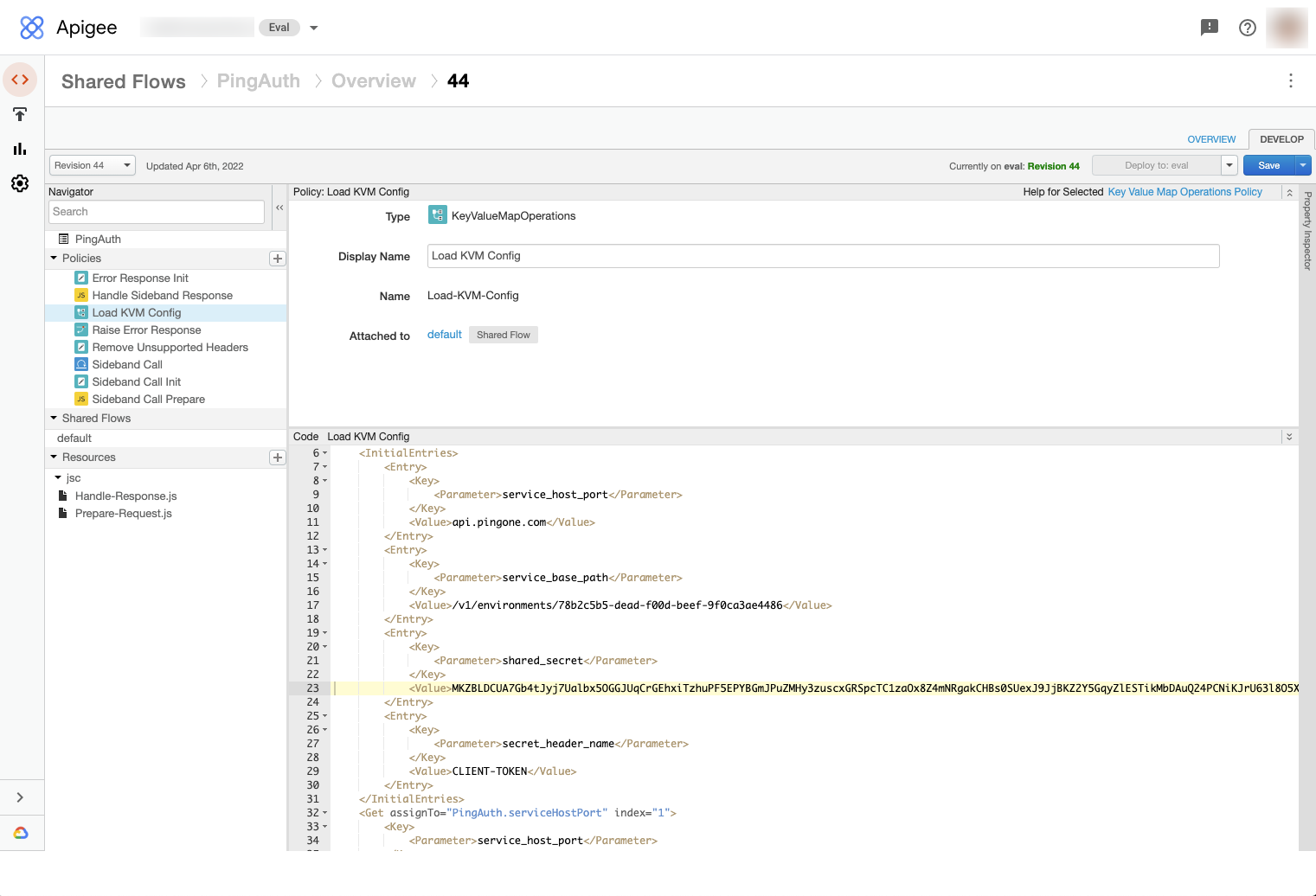
Task: Open the Publish section in sidebar
Action: [20, 114]
